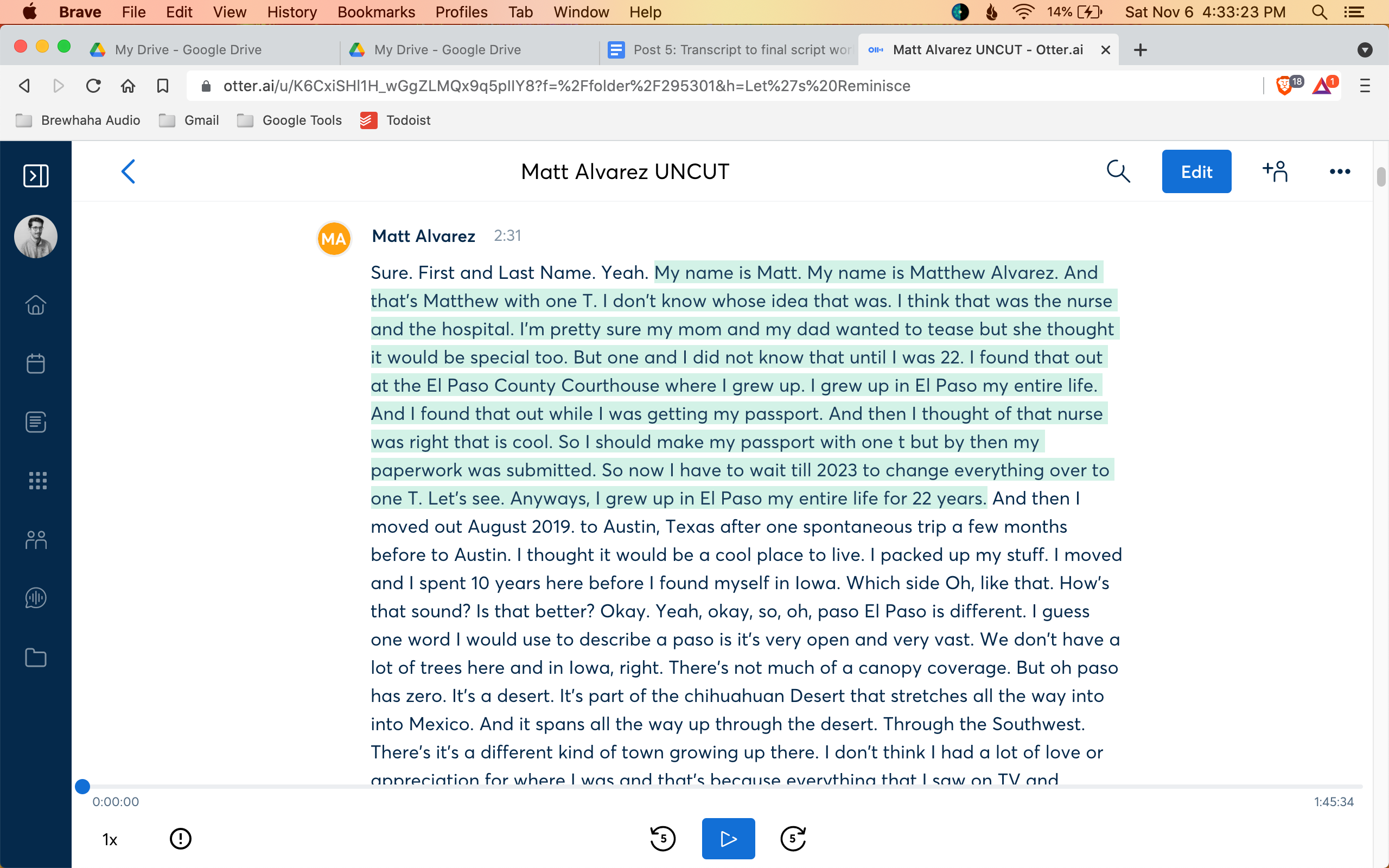Click the Edit button
This screenshot has height=868, width=1389.
tap(1196, 171)
